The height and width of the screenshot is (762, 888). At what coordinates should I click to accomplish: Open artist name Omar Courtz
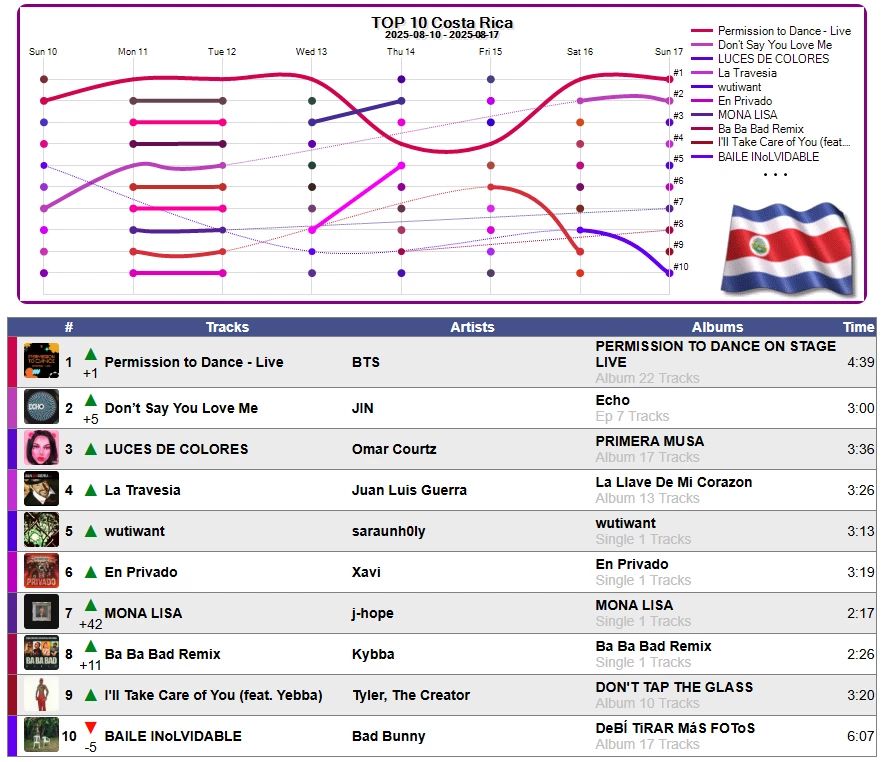[394, 450]
